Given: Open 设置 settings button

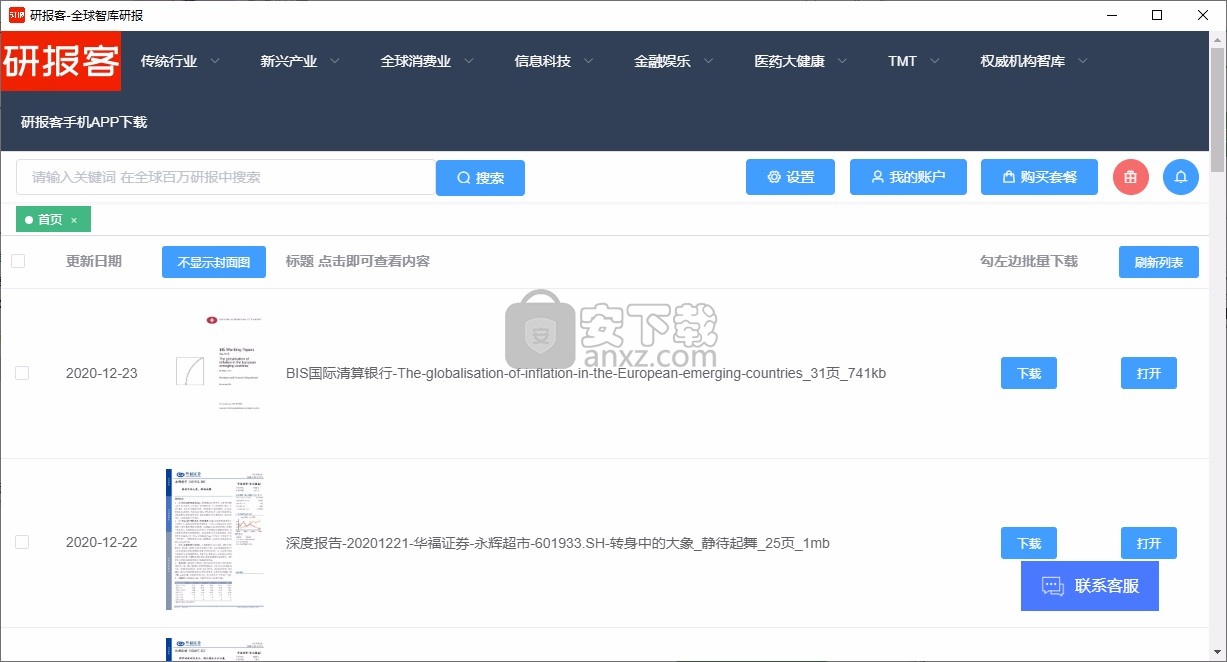Looking at the screenshot, I should pos(790,177).
